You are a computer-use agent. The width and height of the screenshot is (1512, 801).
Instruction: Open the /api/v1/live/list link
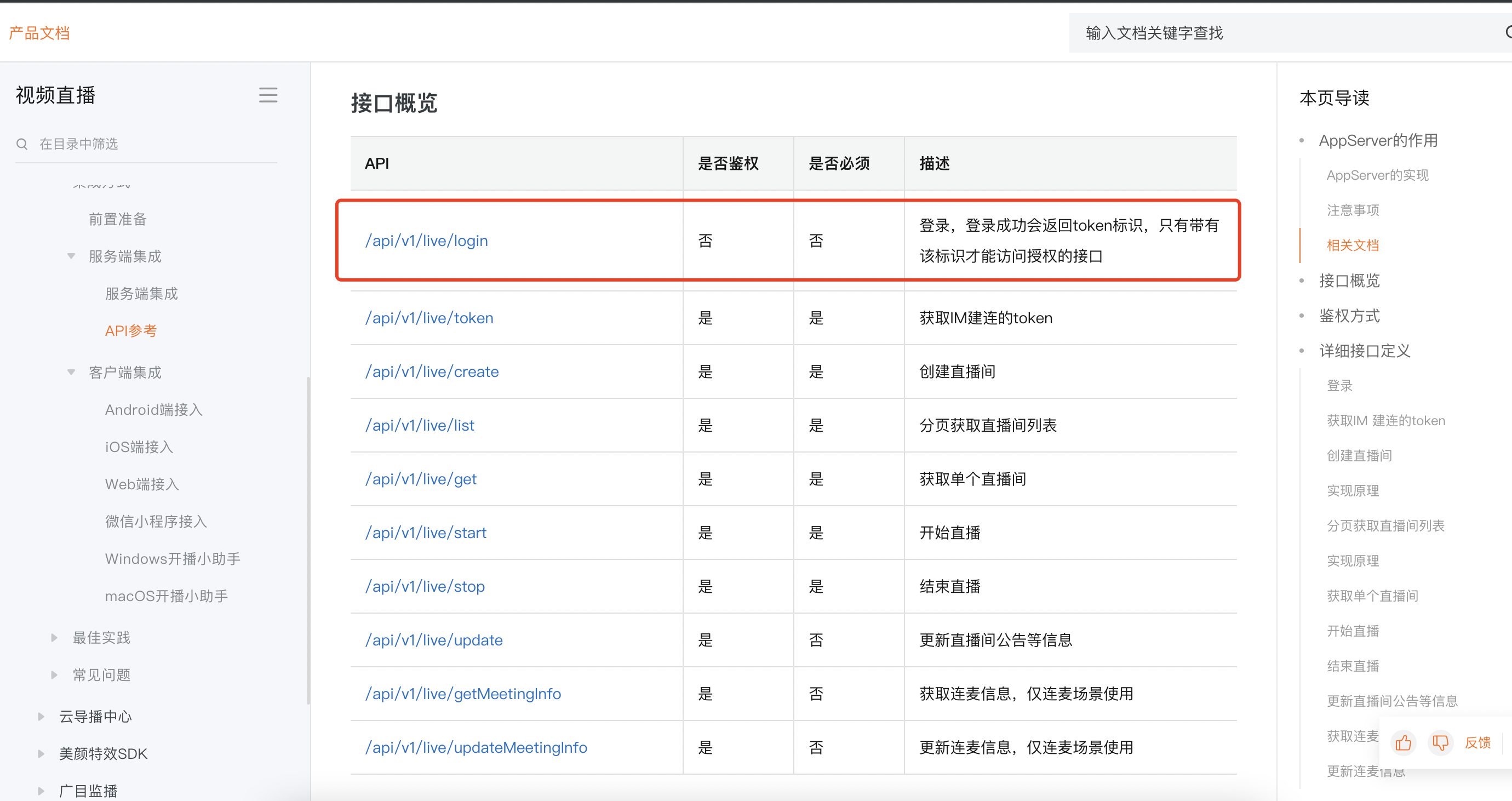pos(420,426)
